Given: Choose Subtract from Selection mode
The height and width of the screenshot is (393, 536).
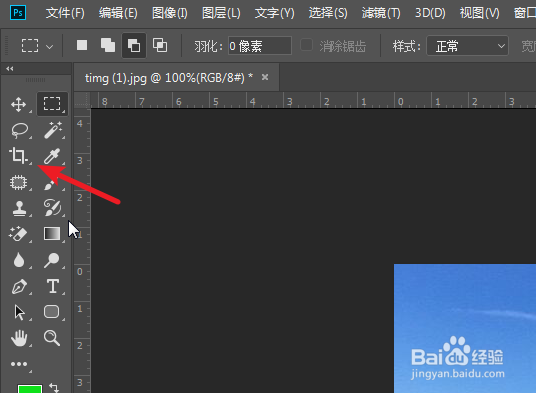Looking at the screenshot, I should click(134, 45).
